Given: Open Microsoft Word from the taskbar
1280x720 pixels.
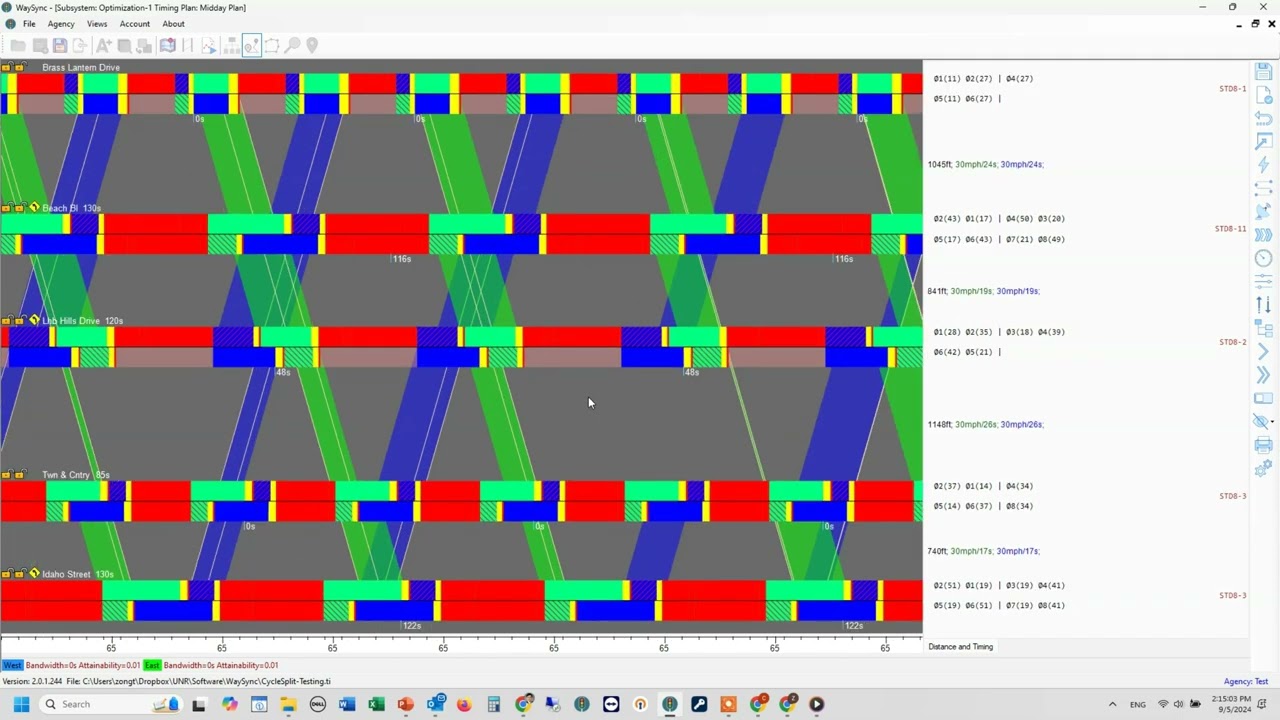Looking at the screenshot, I should [347, 704].
